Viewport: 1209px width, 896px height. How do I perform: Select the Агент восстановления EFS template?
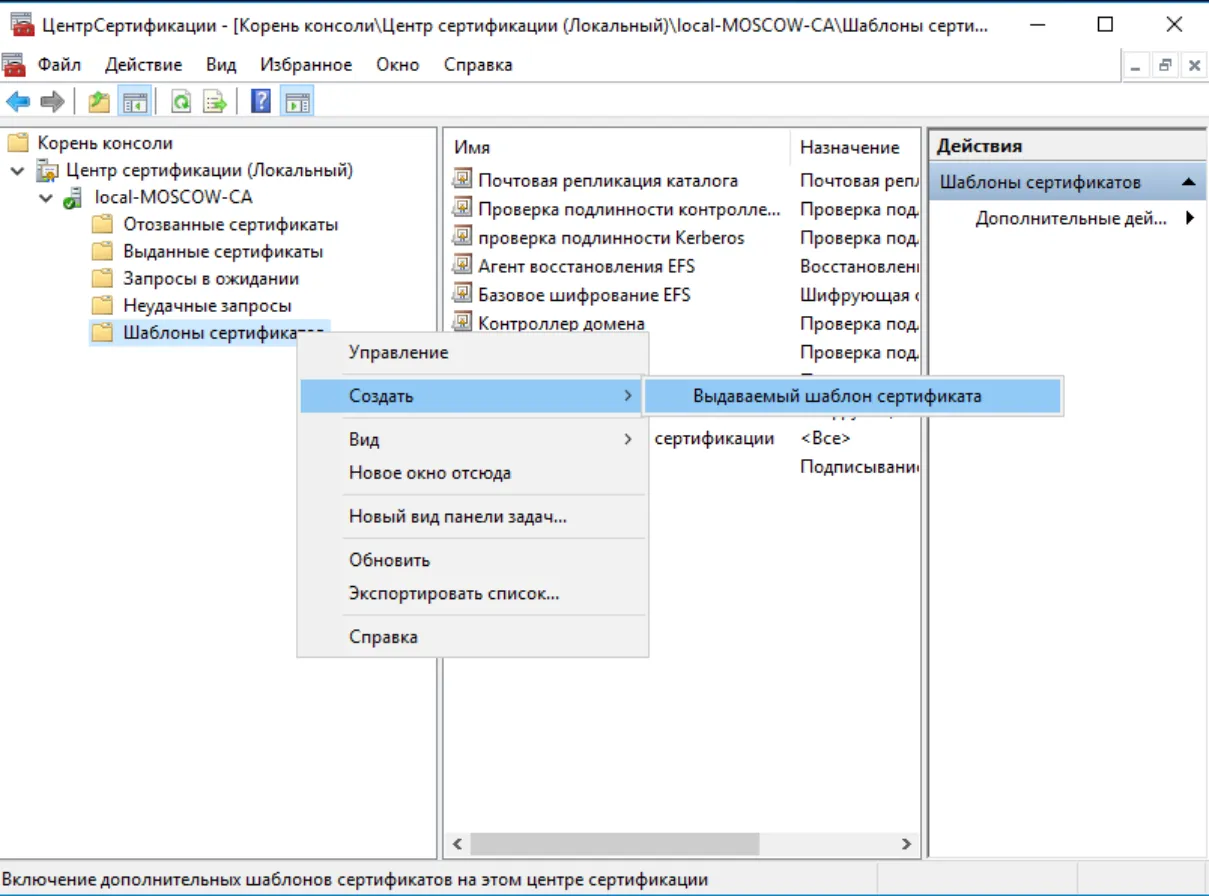pos(586,266)
